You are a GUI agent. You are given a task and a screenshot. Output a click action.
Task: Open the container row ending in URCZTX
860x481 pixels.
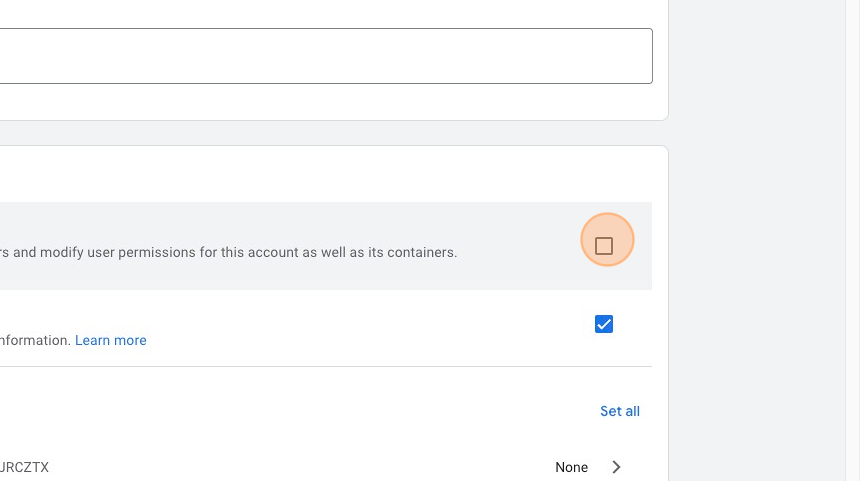click(24, 467)
